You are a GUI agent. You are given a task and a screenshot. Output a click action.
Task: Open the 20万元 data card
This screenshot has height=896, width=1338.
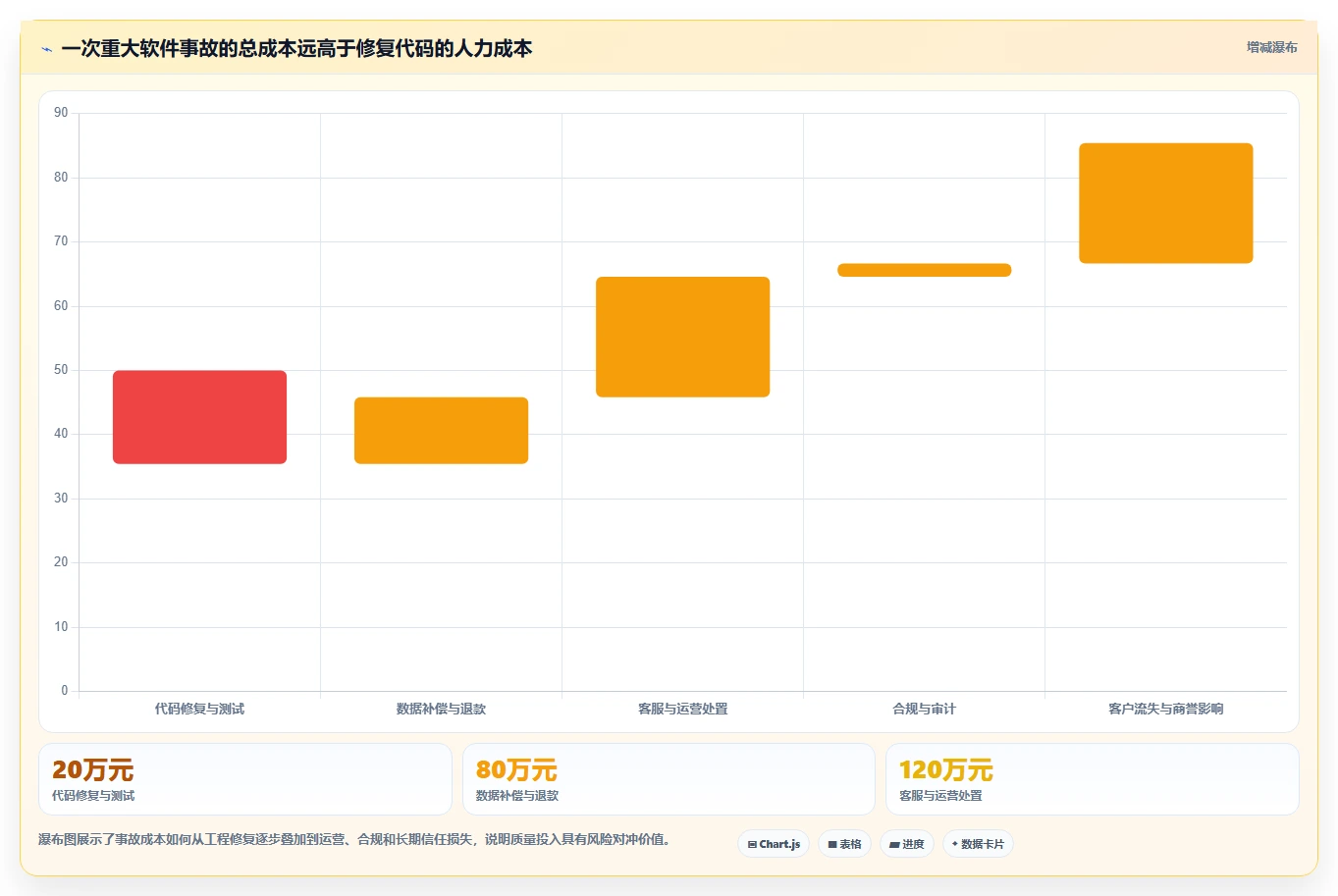[x=244, y=779]
